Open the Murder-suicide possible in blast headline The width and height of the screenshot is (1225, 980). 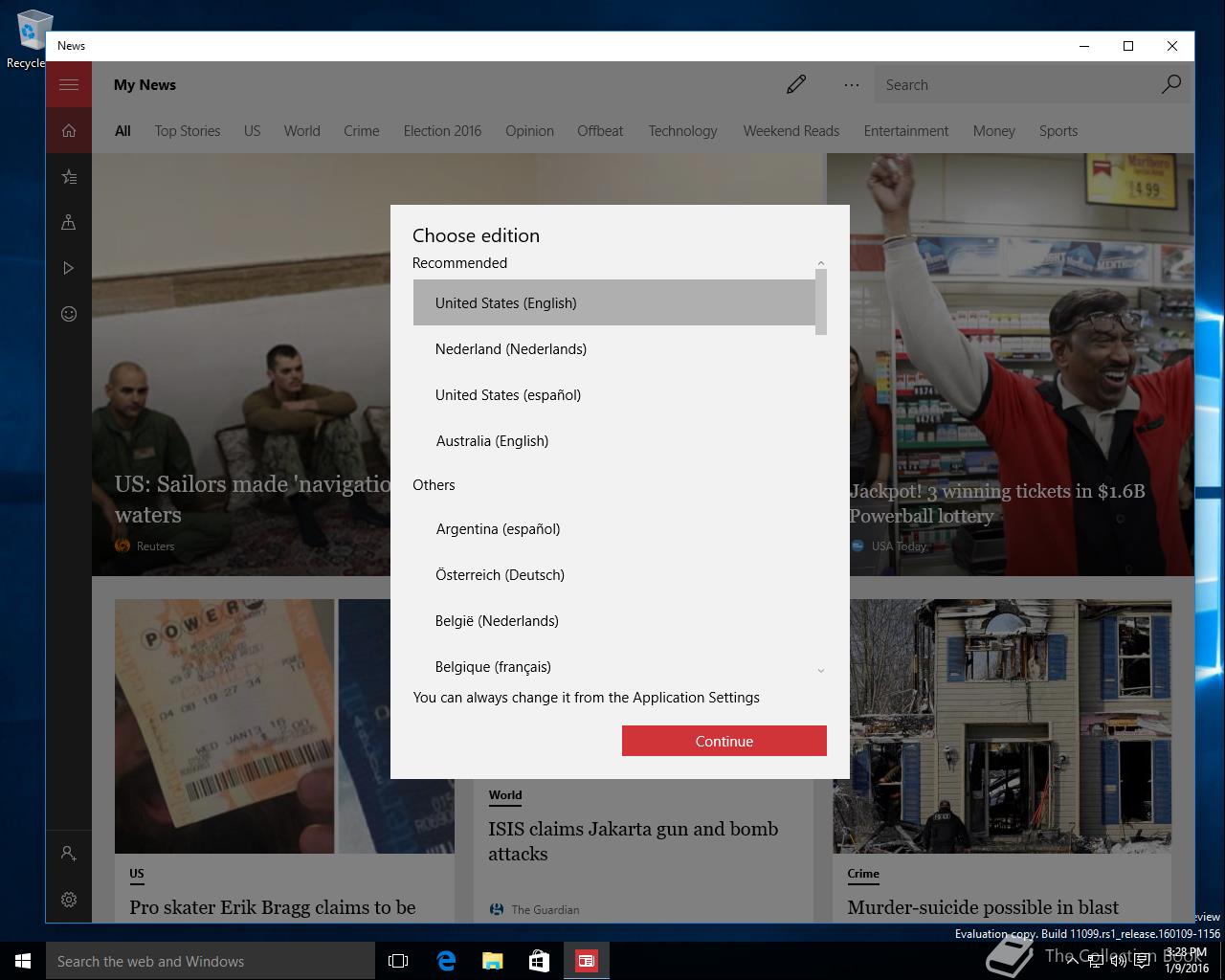(983, 907)
